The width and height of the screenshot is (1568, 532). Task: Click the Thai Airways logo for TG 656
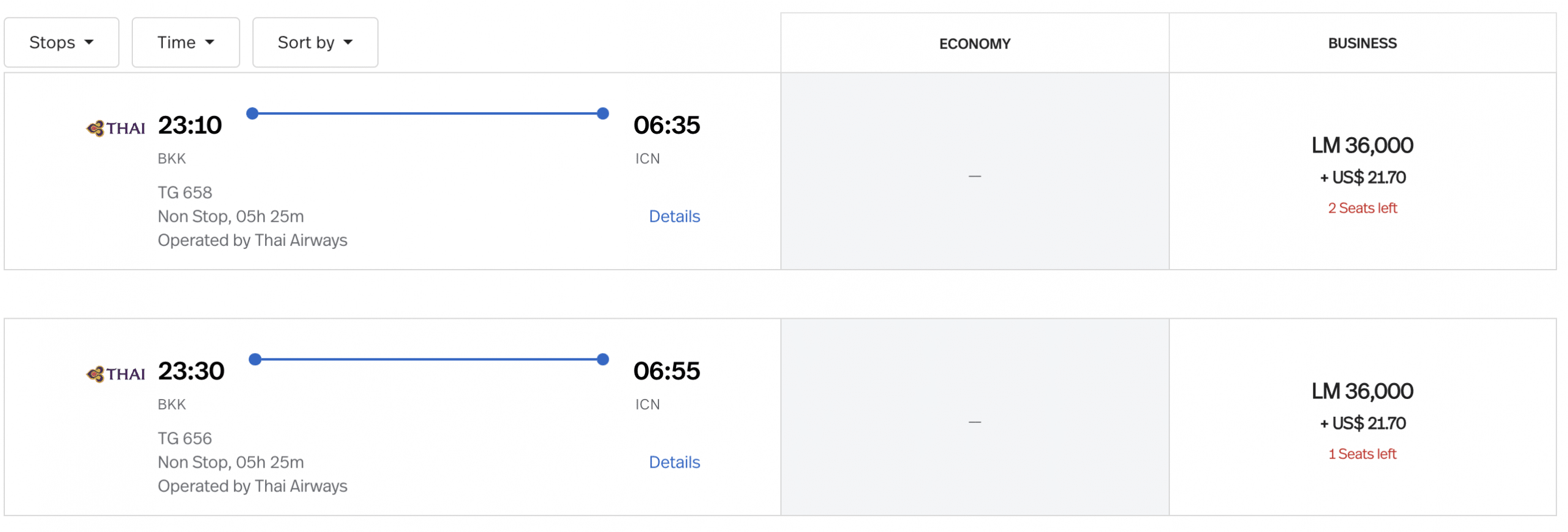[116, 374]
